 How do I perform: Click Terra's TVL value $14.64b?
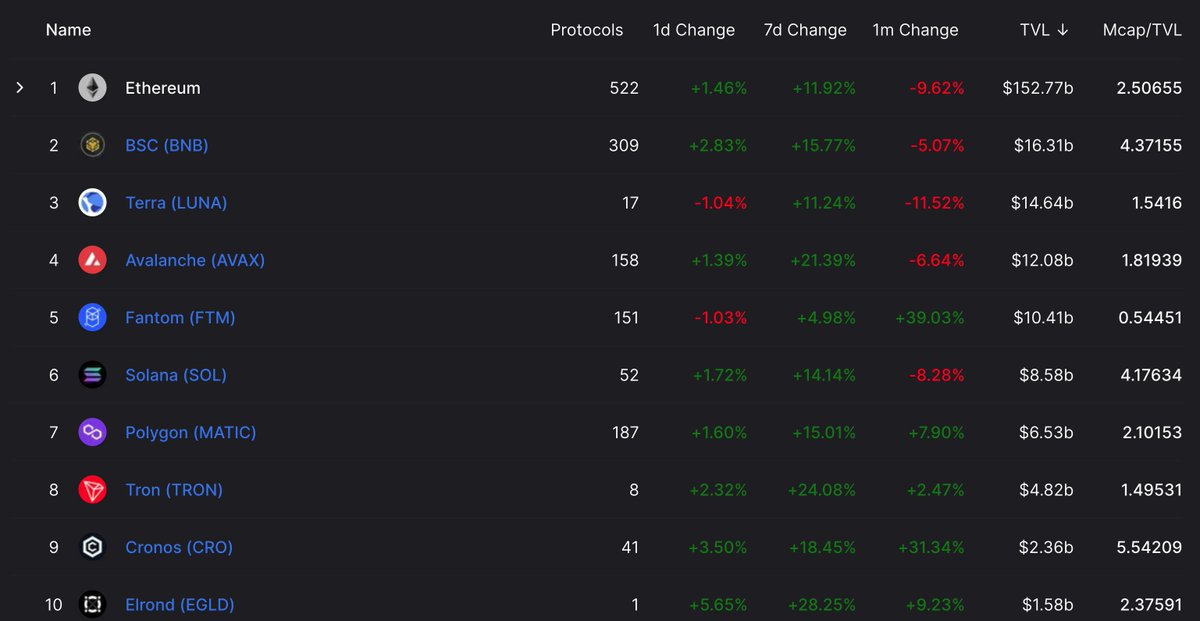[x=1043, y=203]
